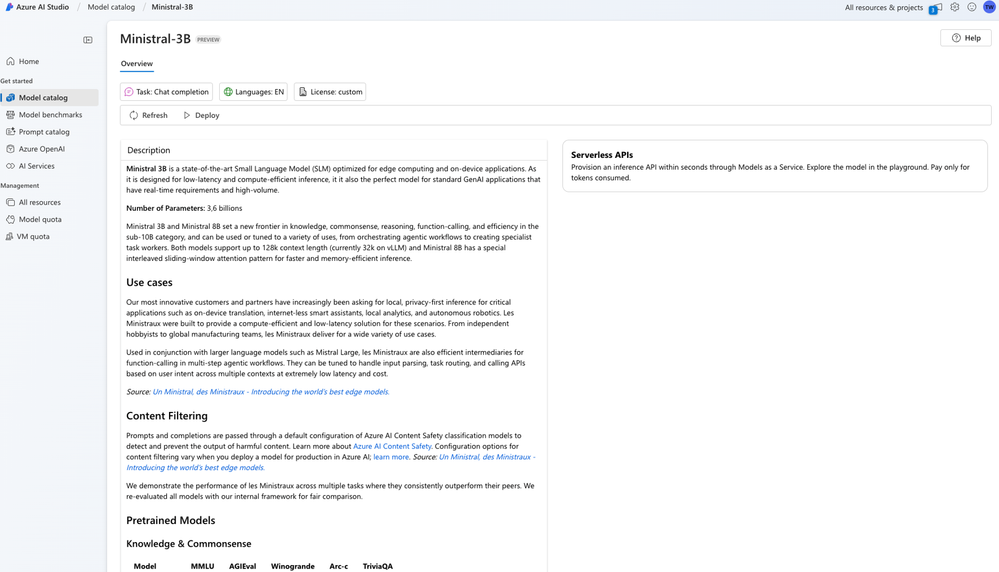Image resolution: width=999 pixels, height=572 pixels.
Task: Open the 'learn more' content filtering link
Action: coord(391,457)
